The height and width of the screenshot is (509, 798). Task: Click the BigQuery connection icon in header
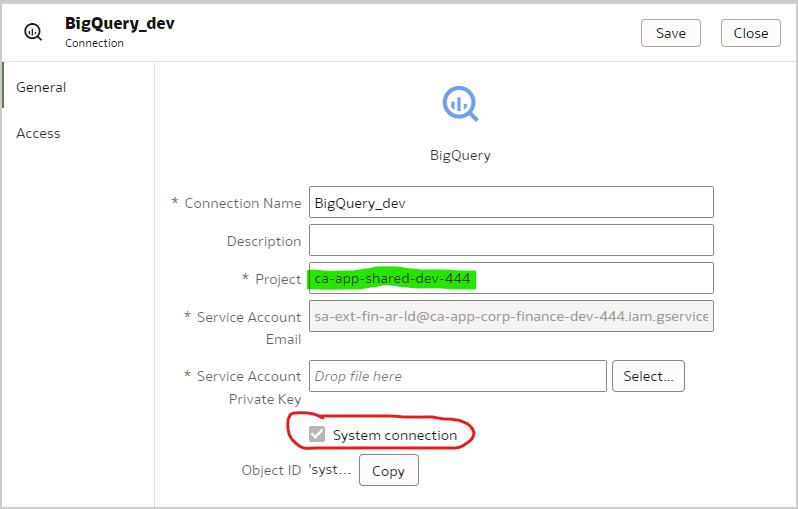pos(33,32)
